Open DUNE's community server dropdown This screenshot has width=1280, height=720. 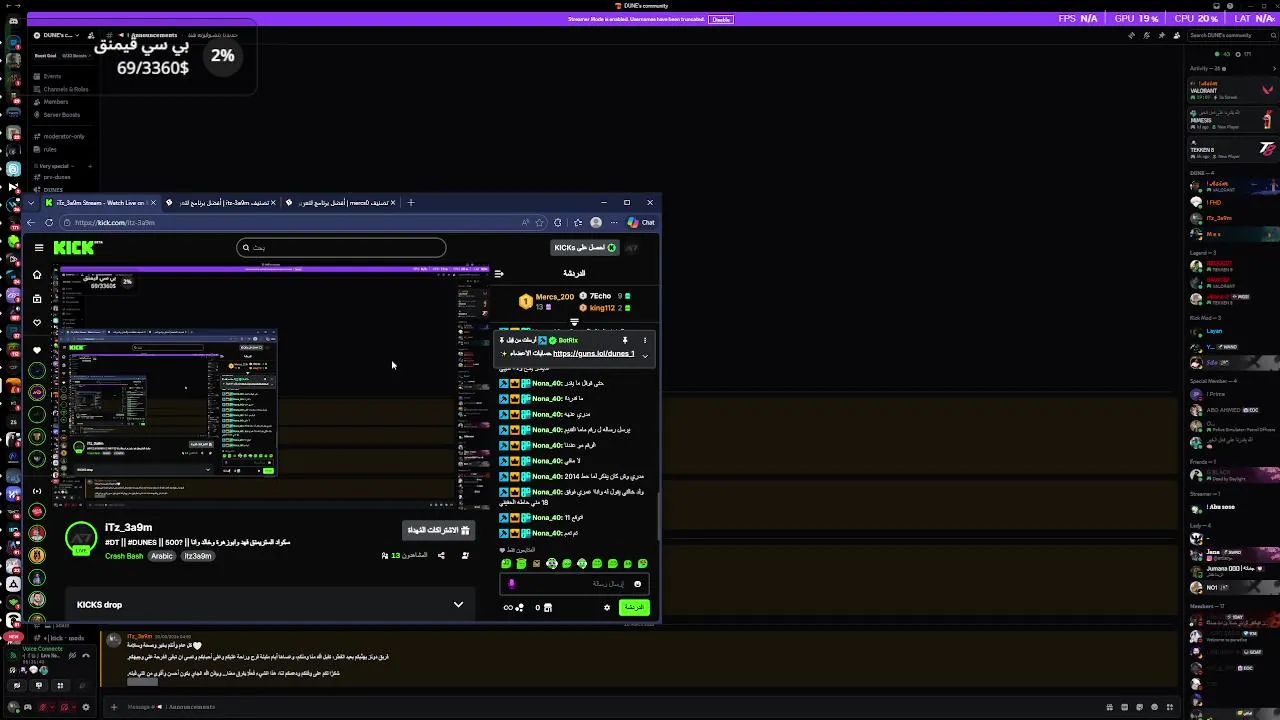tap(62, 35)
